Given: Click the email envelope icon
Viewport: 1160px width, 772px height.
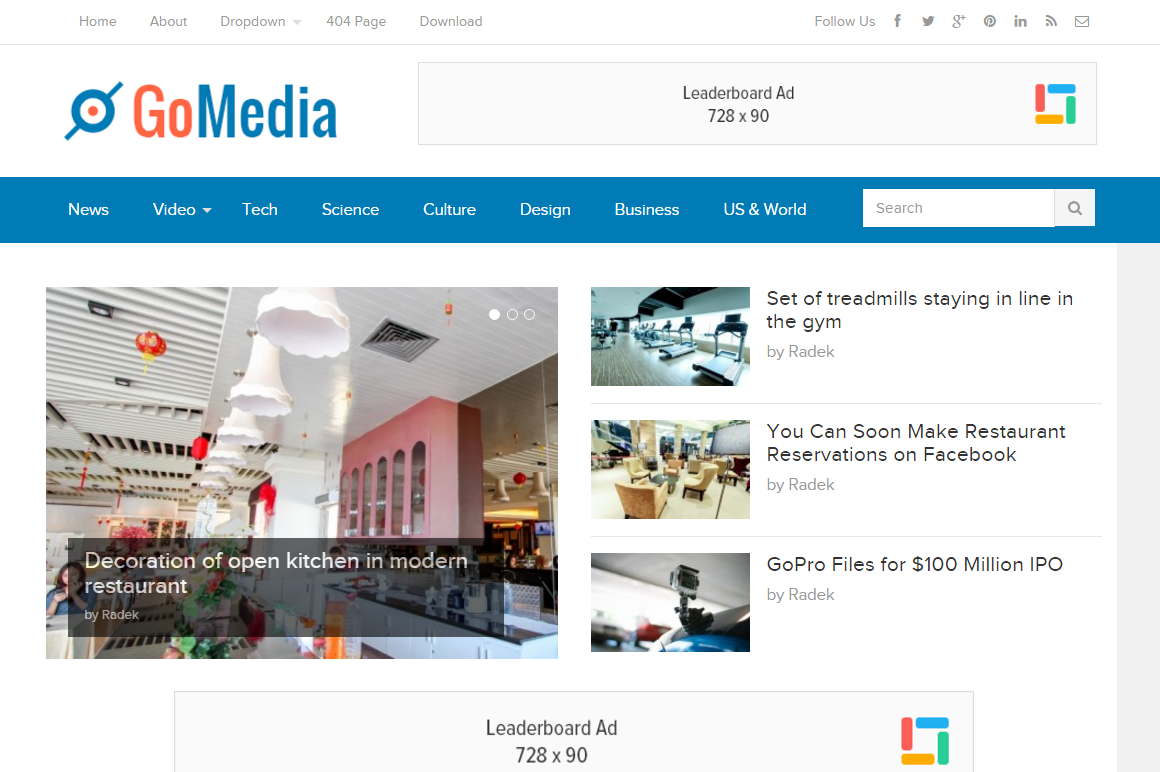Looking at the screenshot, I should pyautogui.click(x=1082, y=21).
